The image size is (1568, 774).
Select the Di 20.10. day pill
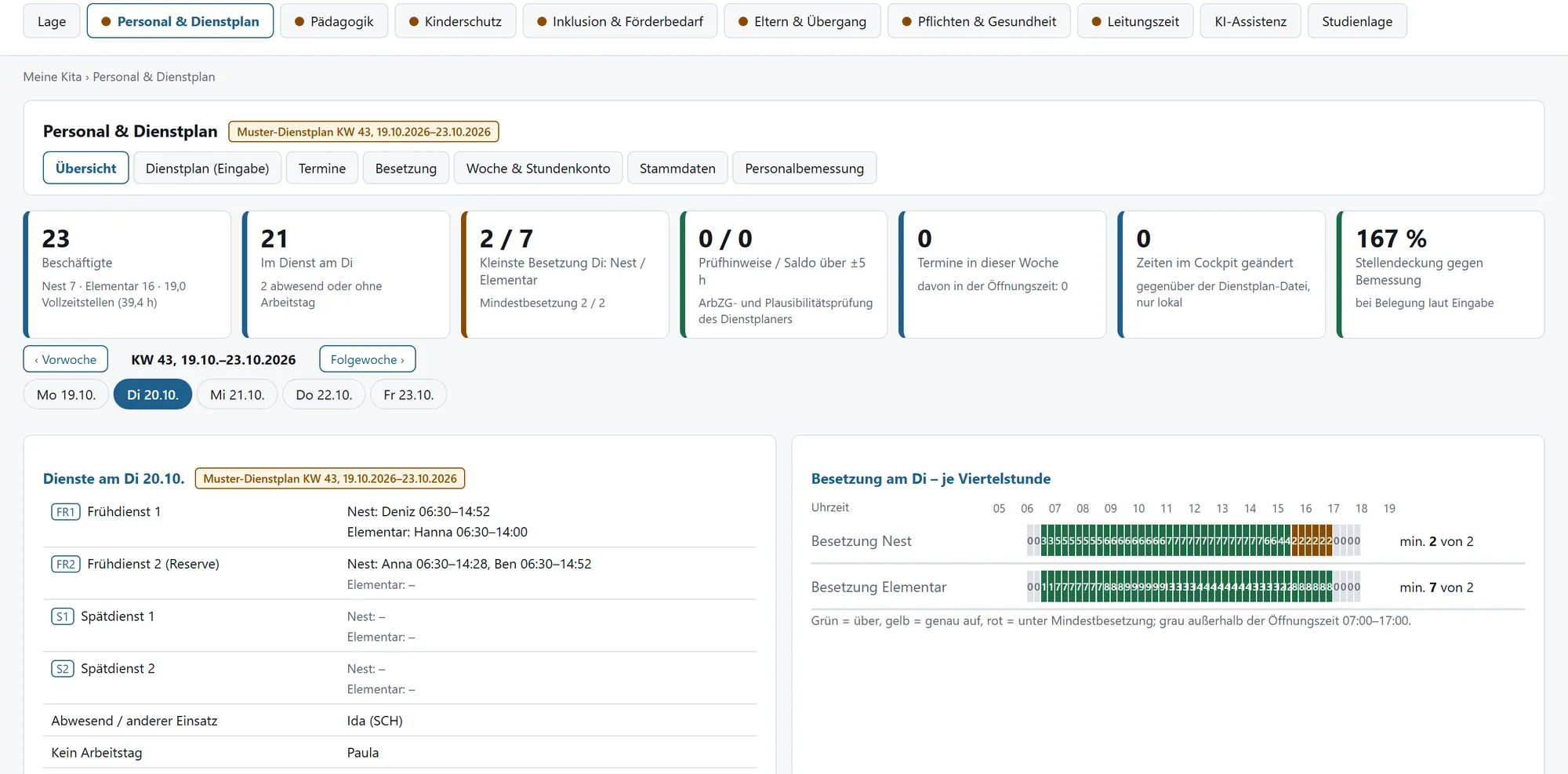coord(153,395)
